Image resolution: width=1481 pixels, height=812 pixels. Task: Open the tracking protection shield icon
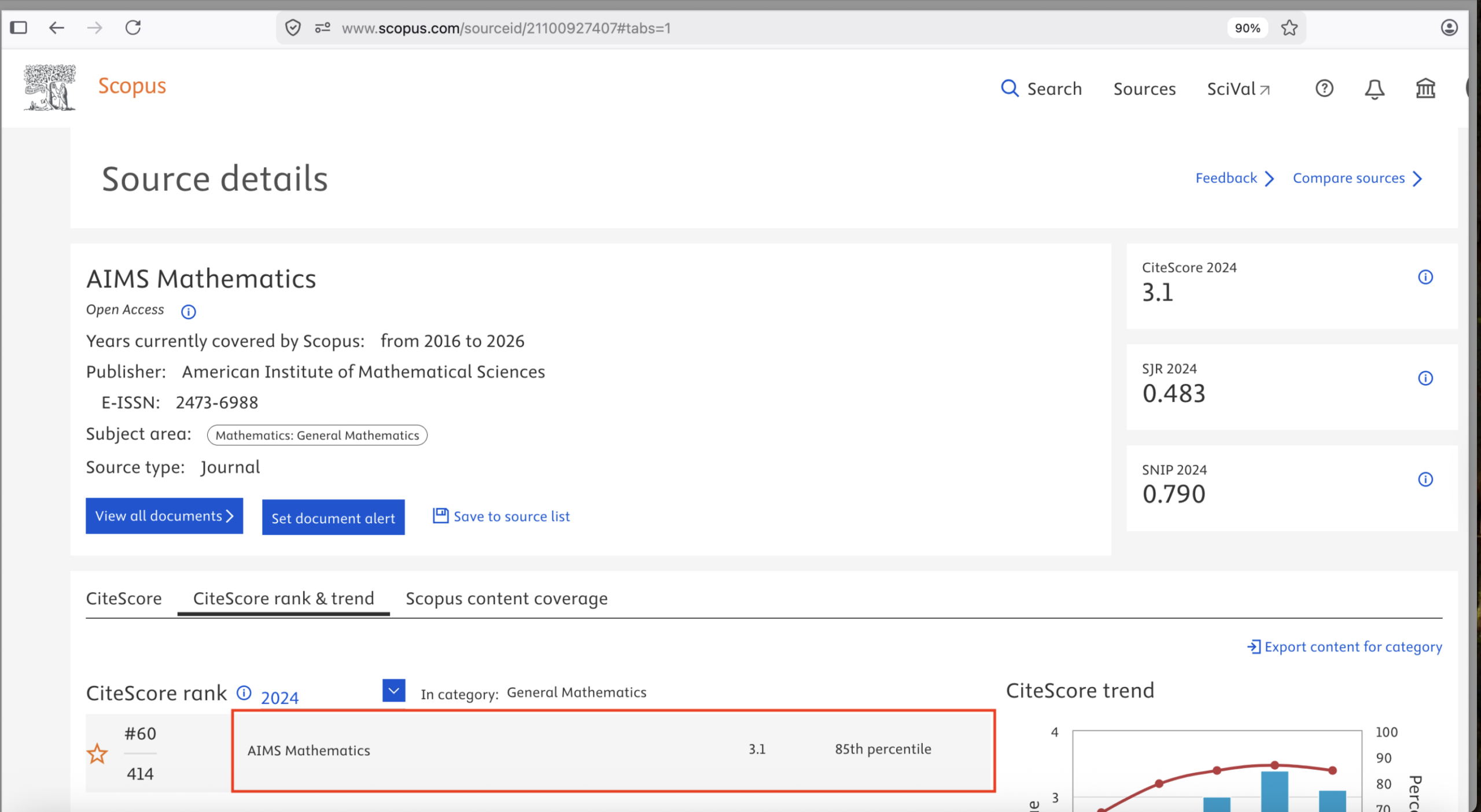tap(293, 28)
